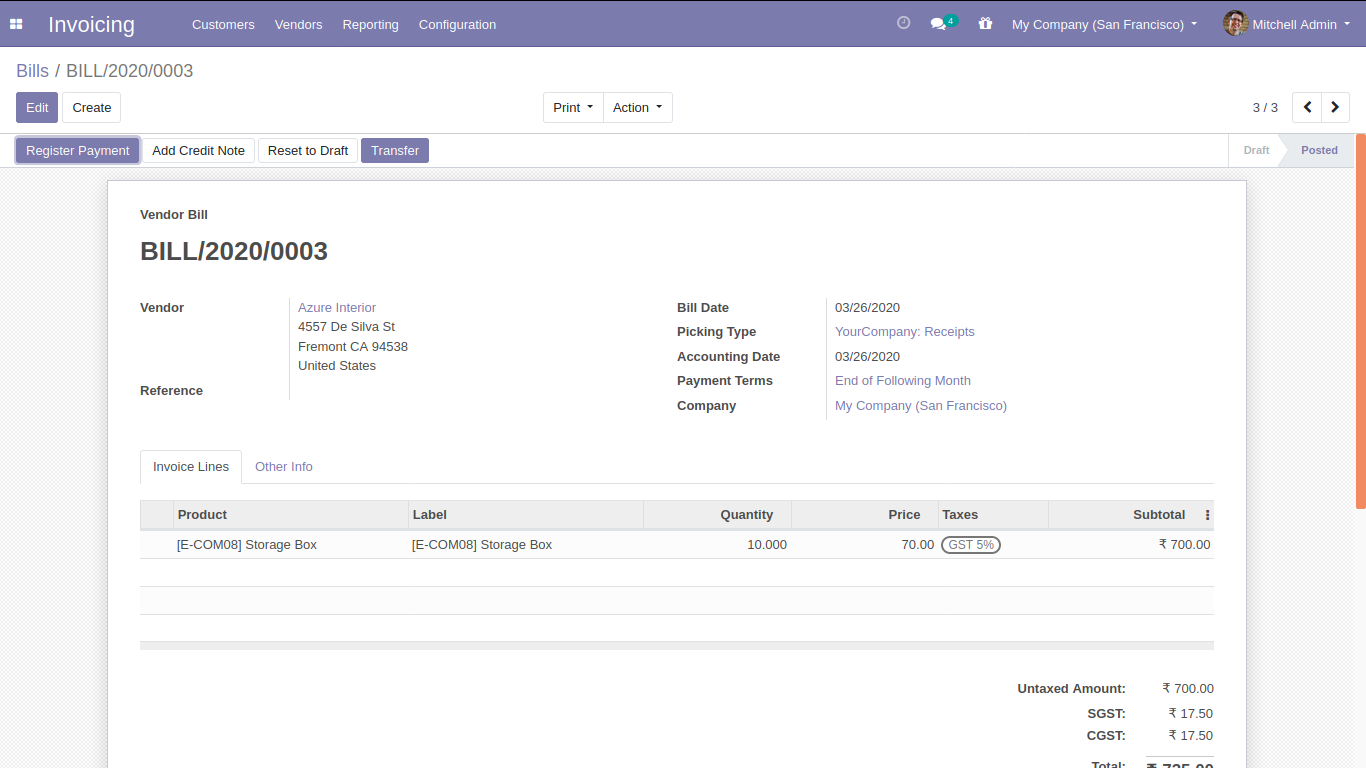Click the GST 5% tax tag
The height and width of the screenshot is (768, 1366).
[x=970, y=545]
